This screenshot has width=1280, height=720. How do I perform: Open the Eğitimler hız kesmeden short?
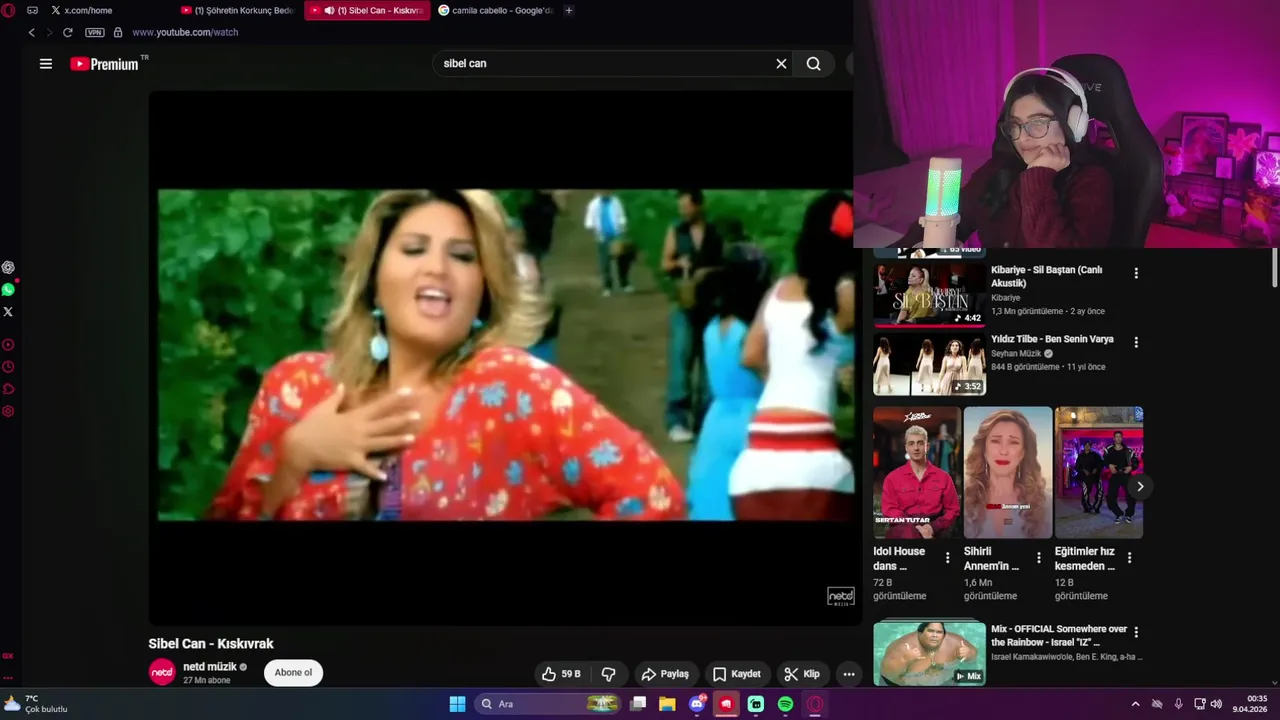tap(1099, 473)
